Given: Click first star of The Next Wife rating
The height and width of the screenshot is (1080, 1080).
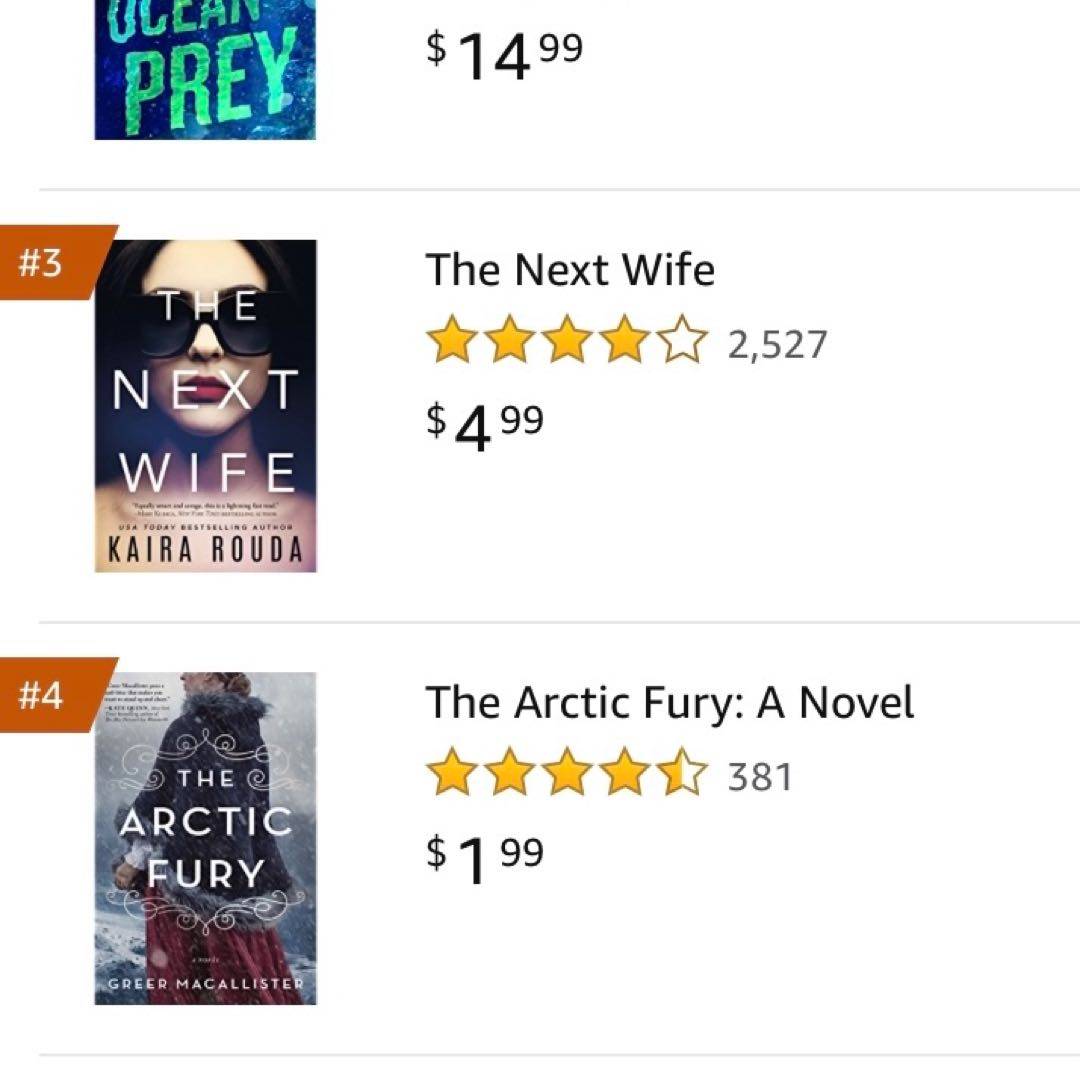Looking at the screenshot, I should 452,343.
